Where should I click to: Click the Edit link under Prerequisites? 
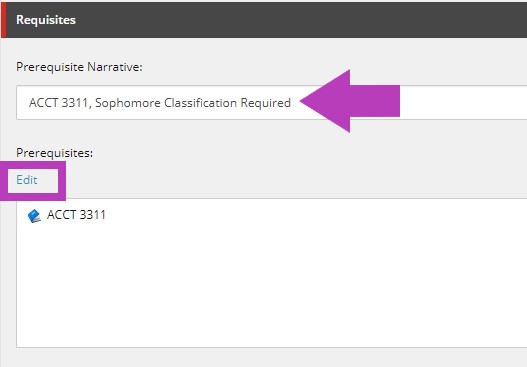click(x=27, y=180)
